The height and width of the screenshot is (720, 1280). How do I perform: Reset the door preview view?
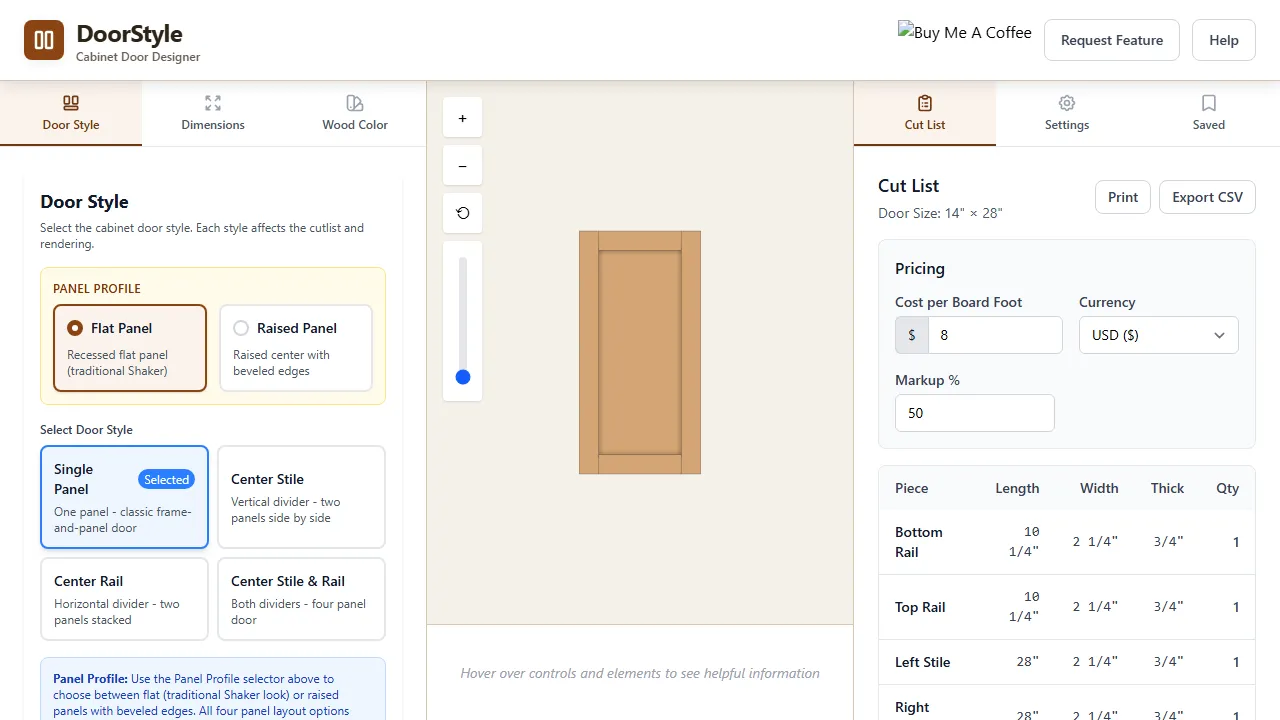click(462, 213)
